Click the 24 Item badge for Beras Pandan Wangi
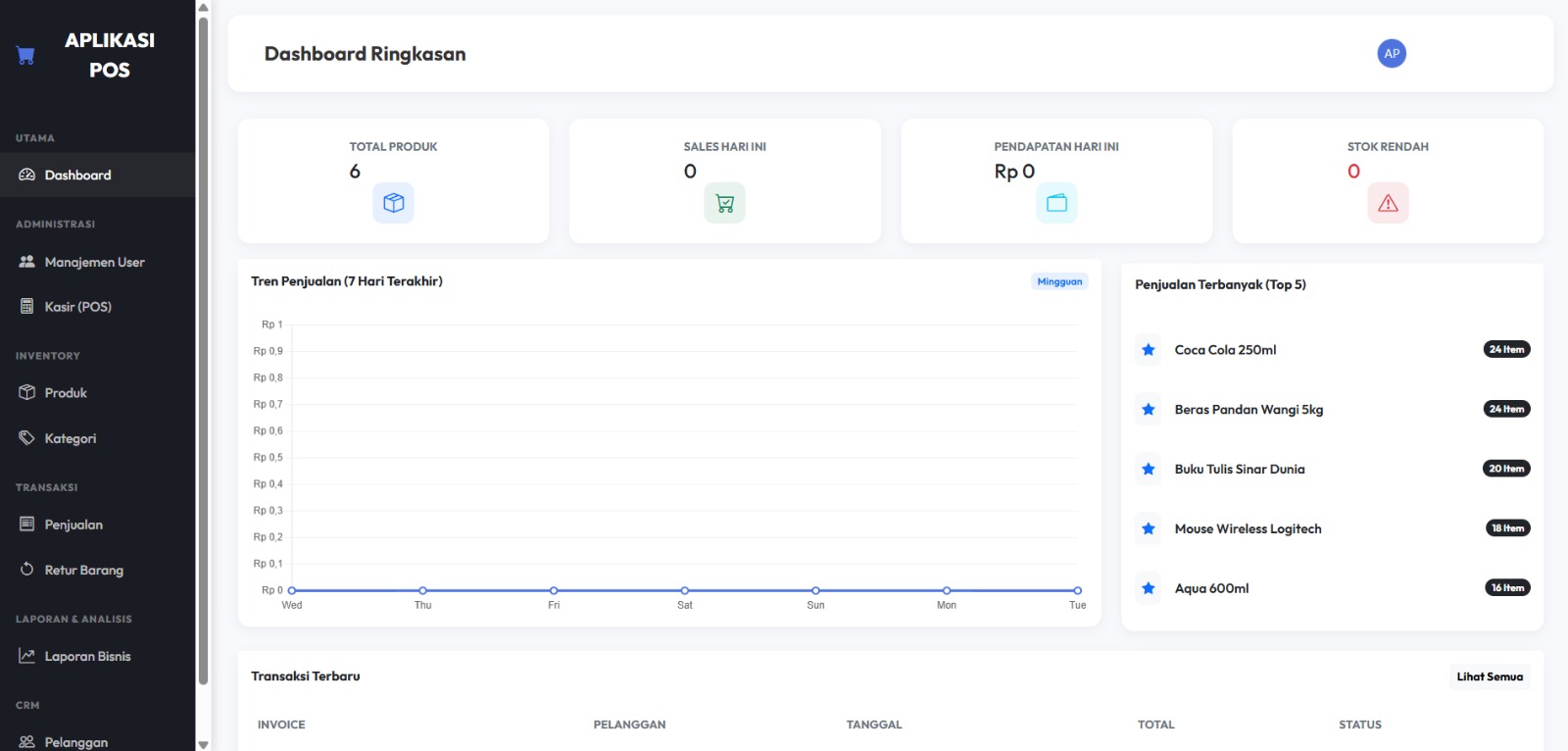 (1506, 409)
